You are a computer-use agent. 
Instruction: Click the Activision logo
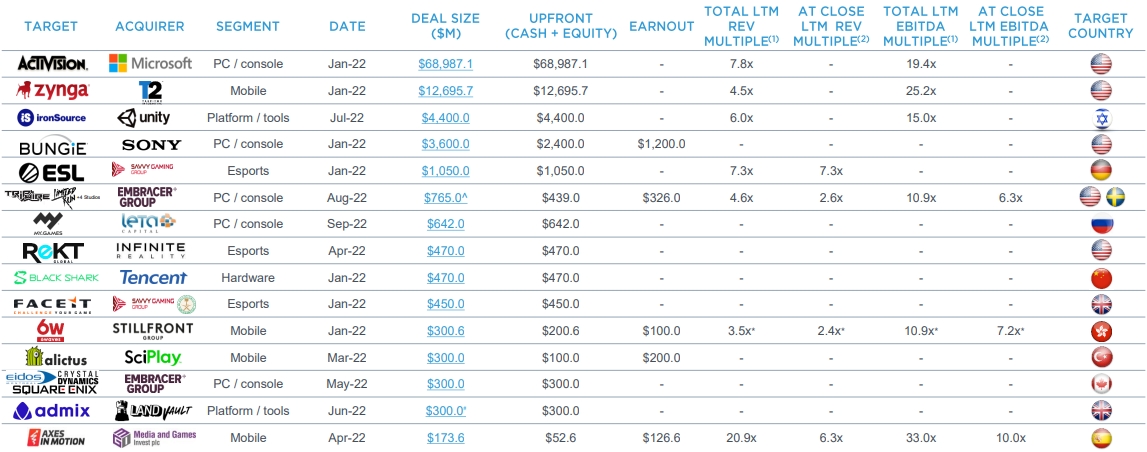[52, 63]
